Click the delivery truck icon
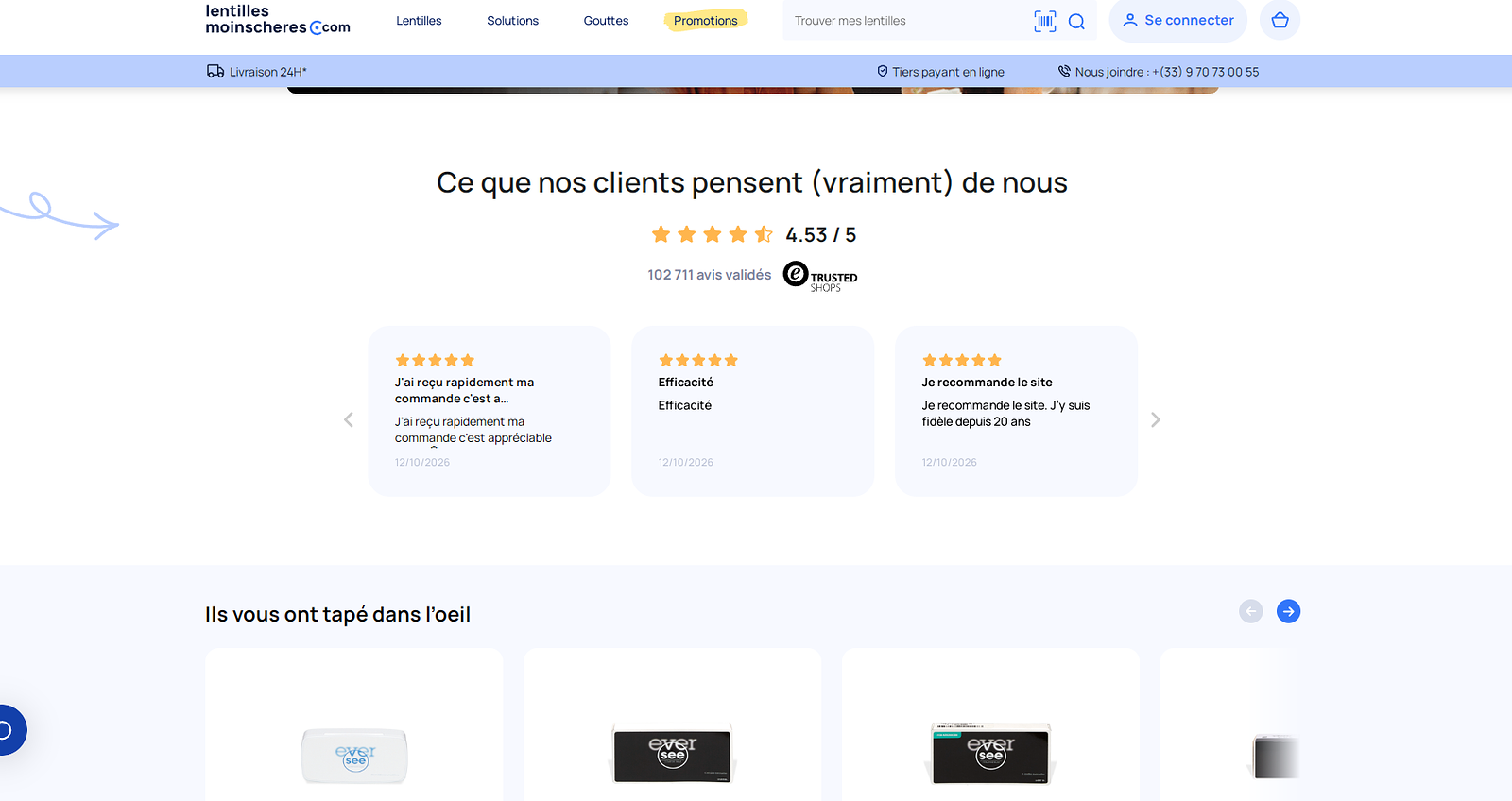This screenshot has height=801, width=1512. 215,71
